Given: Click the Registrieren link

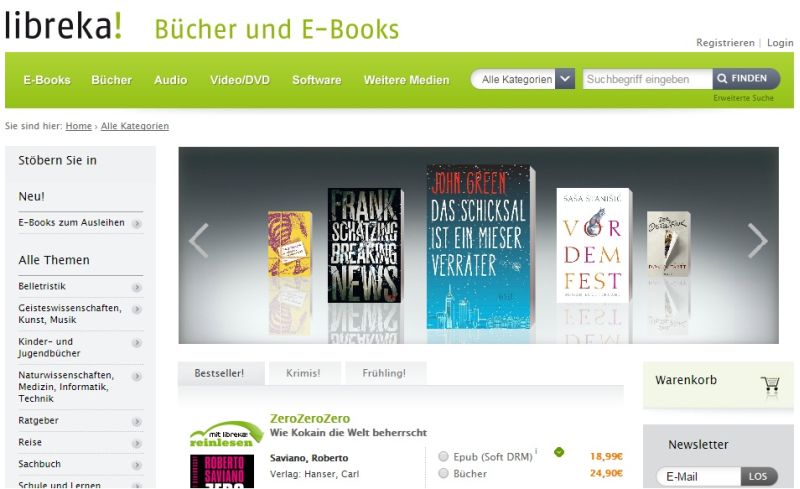Looking at the screenshot, I should (x=725, y=43).
